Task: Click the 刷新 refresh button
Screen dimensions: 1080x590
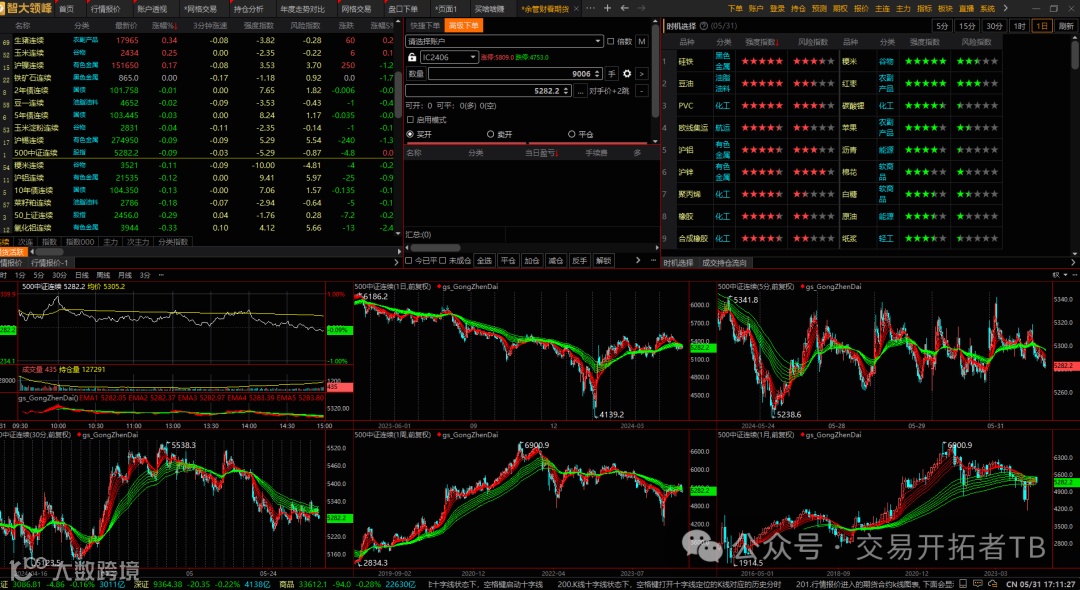Action: [x=1066, y=26]
